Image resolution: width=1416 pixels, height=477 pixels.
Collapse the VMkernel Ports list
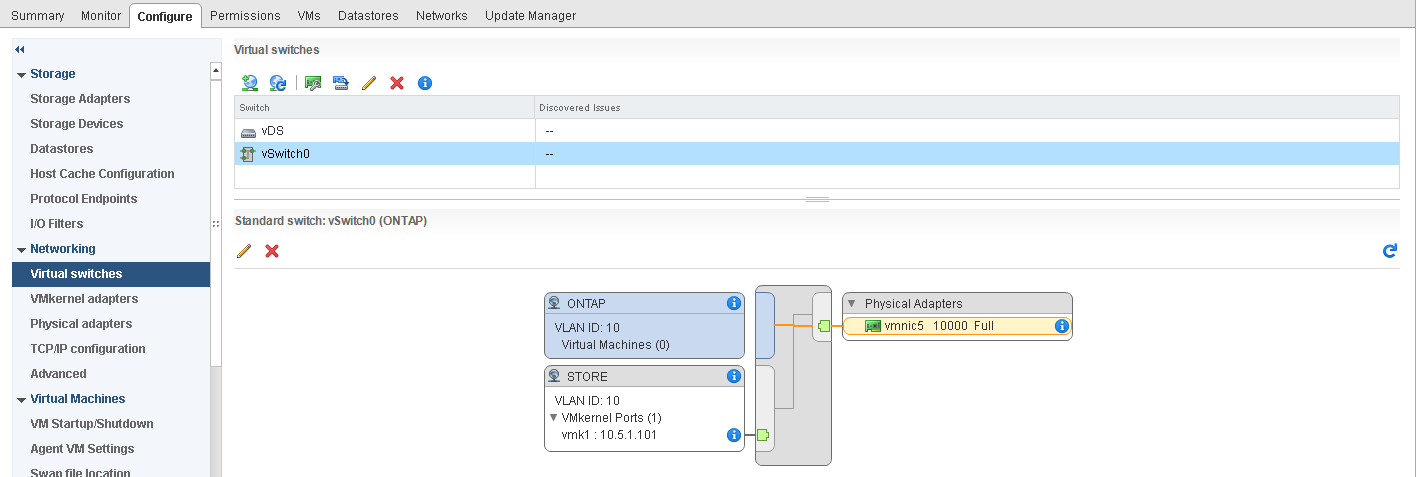point(554,418)
